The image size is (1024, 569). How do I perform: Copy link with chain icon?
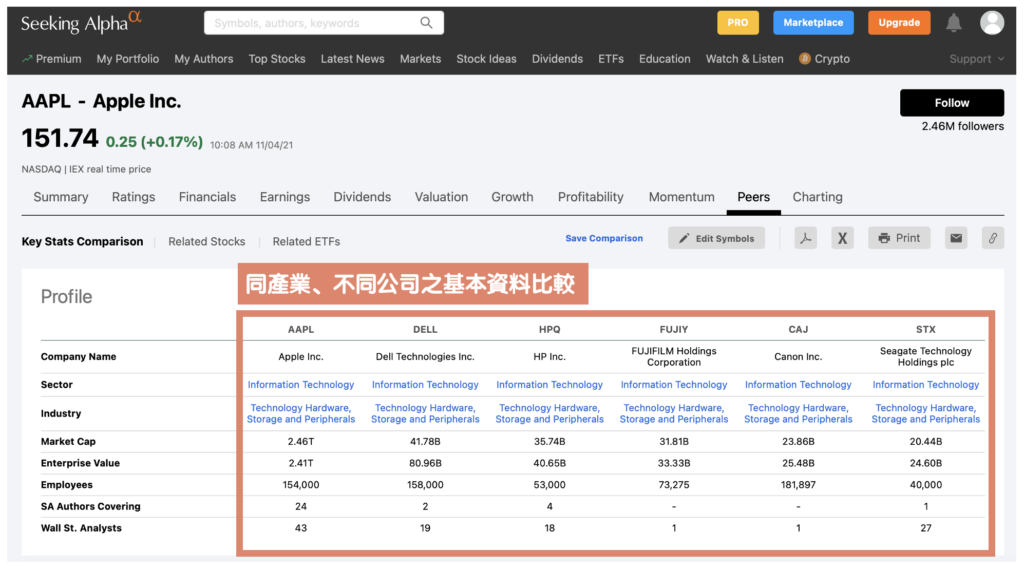tap(993, 238)
